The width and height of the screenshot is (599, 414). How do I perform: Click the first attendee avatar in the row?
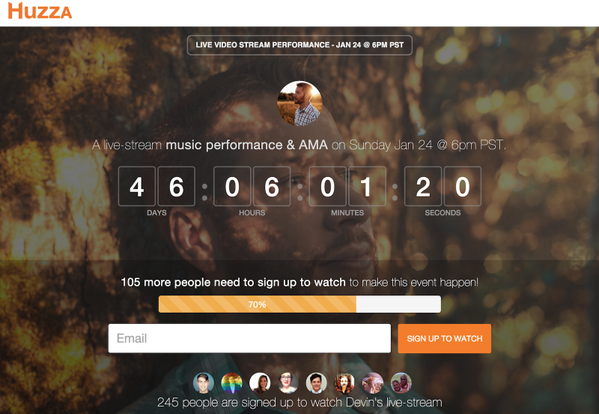pos(203,383)
